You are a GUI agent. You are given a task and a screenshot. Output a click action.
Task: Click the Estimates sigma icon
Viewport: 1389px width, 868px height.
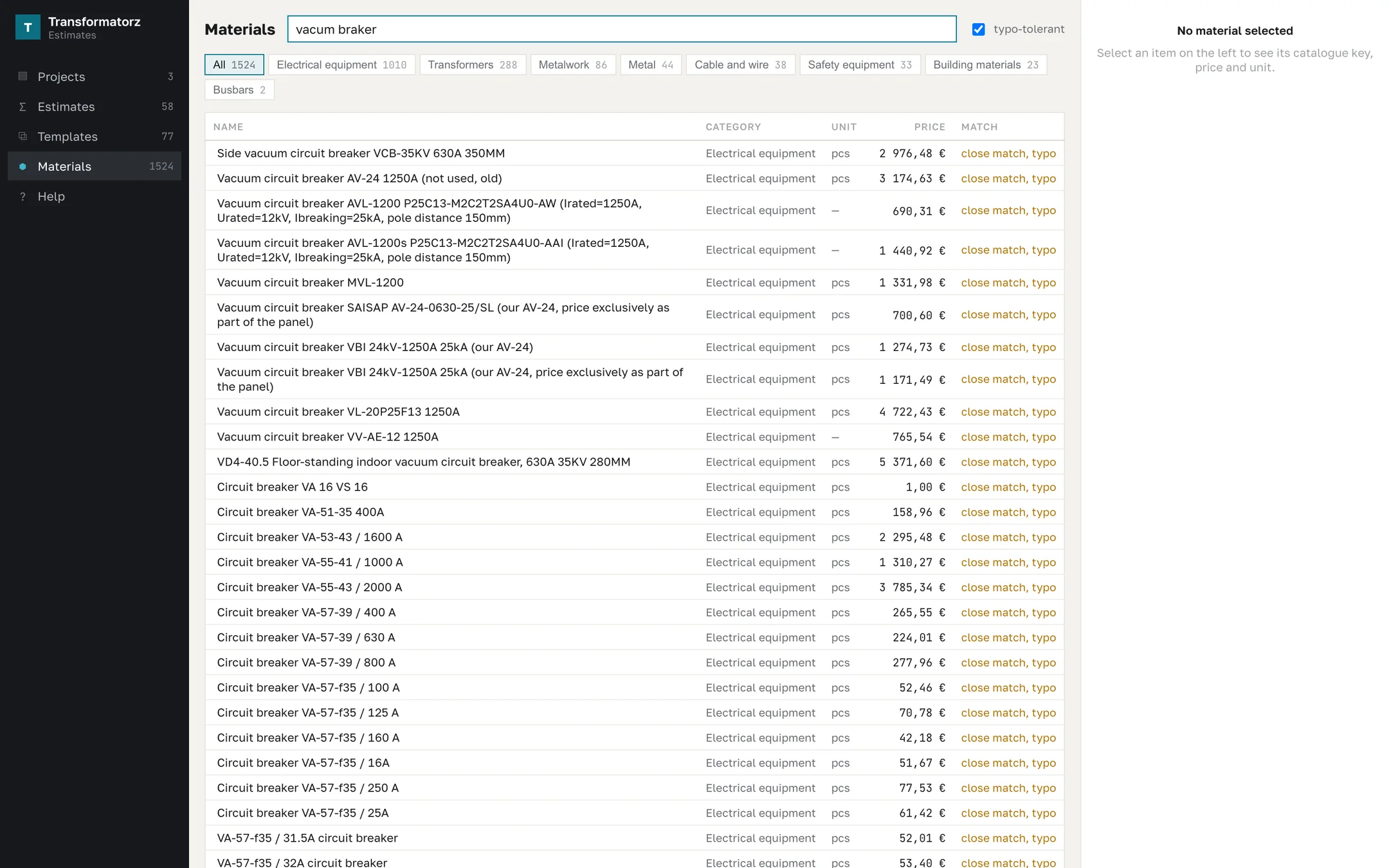click(x=23, y=107)
